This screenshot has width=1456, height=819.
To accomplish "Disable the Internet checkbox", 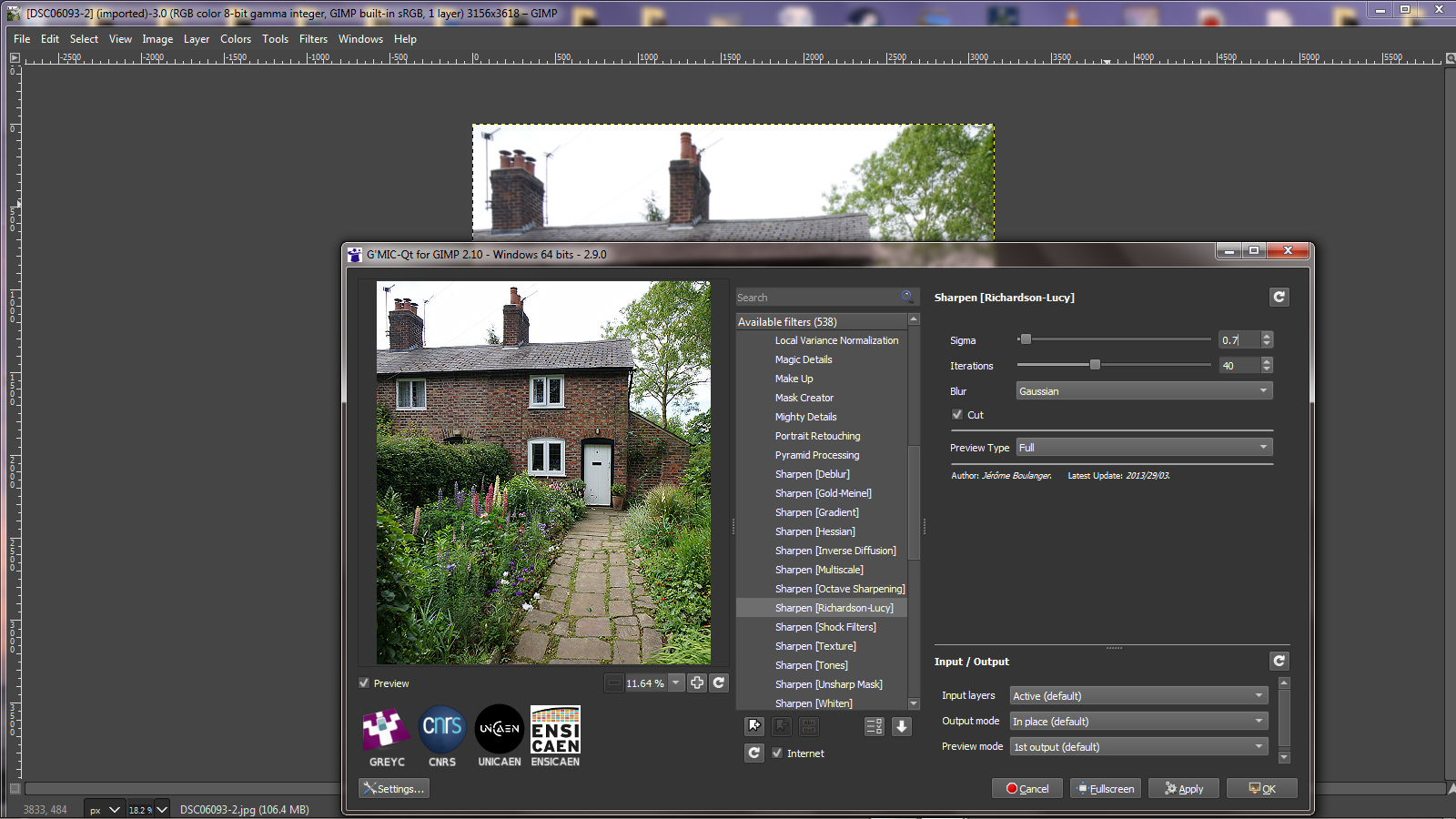I will [x=777, y=753].
